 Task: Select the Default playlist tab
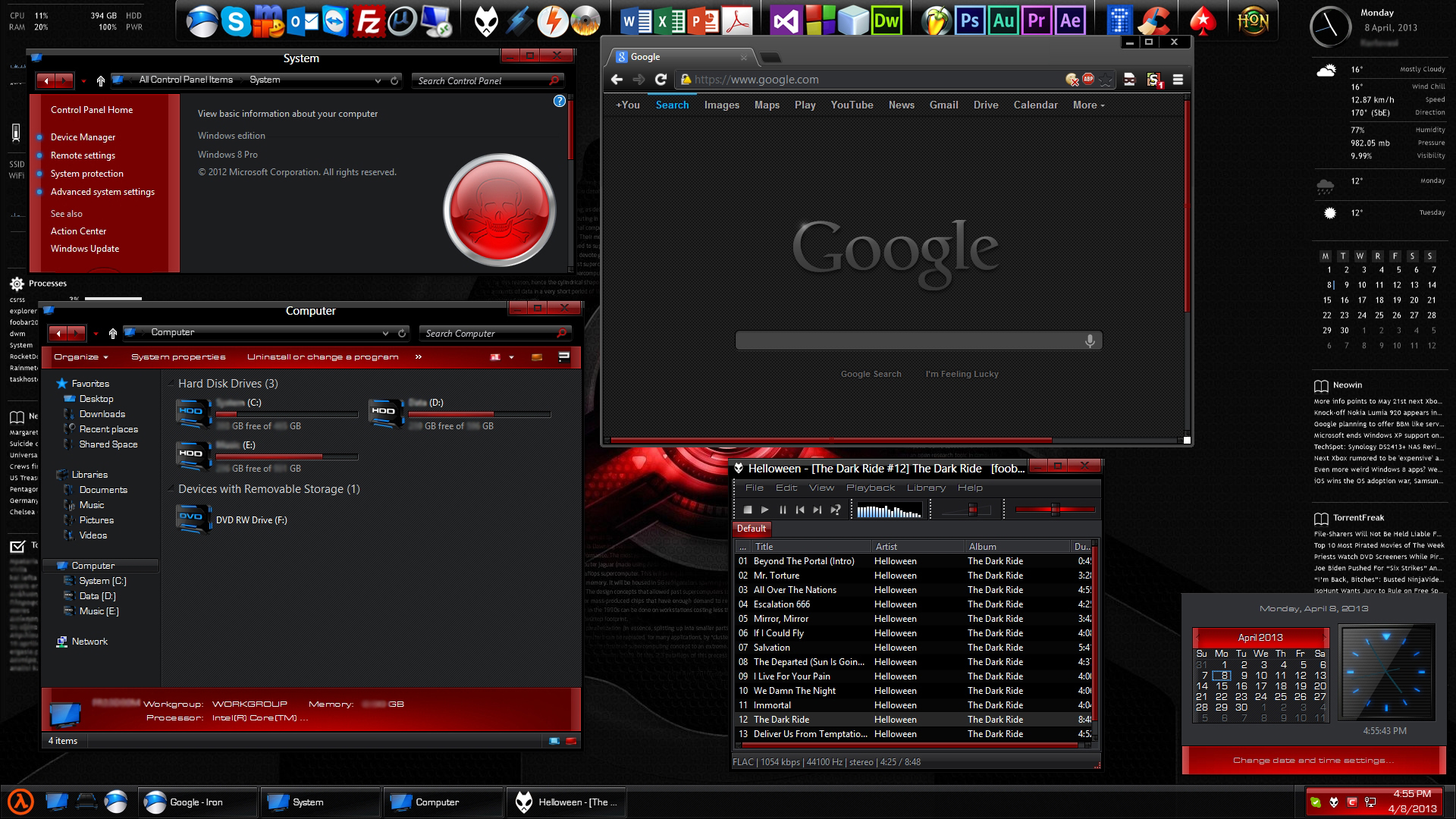tap(752, 529)
